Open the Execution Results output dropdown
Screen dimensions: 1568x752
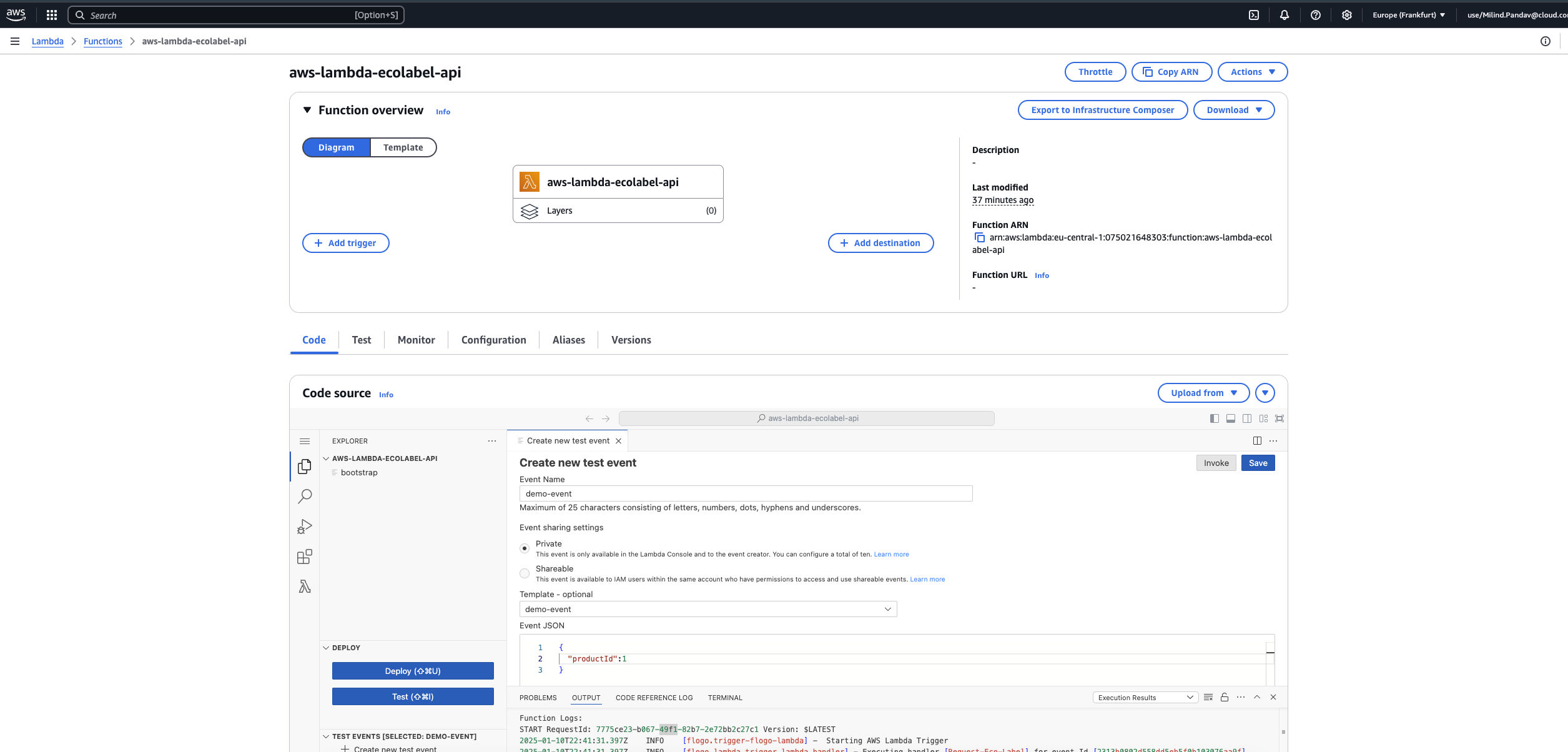pyautogui.click(x=1145, y=698)
